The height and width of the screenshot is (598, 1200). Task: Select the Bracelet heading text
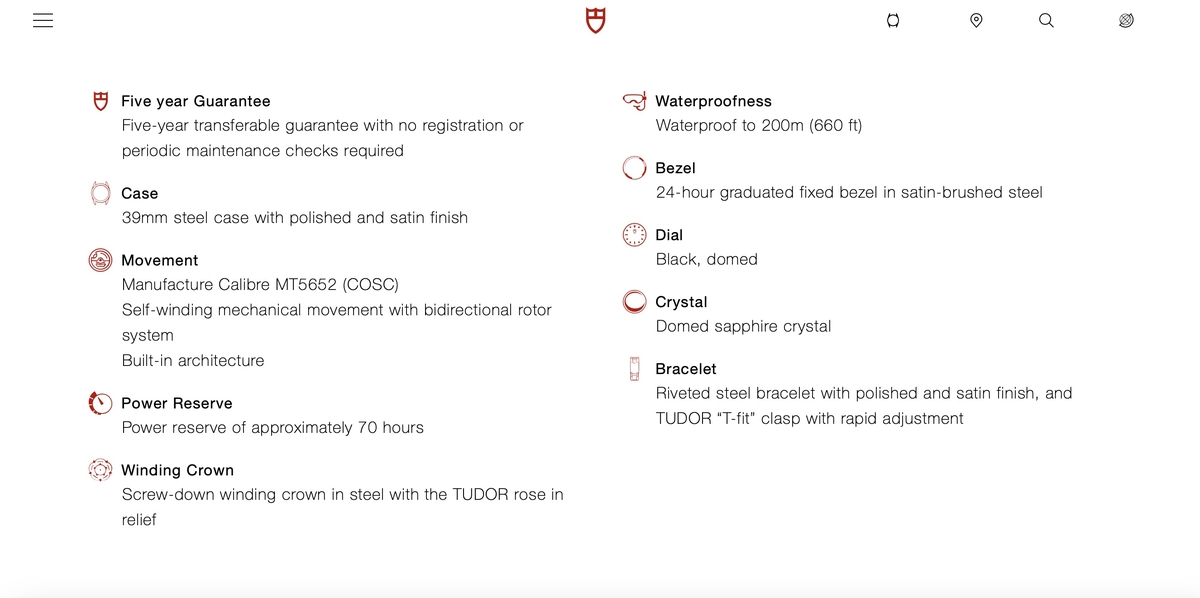pyautogui.click(x=685, y=369)
